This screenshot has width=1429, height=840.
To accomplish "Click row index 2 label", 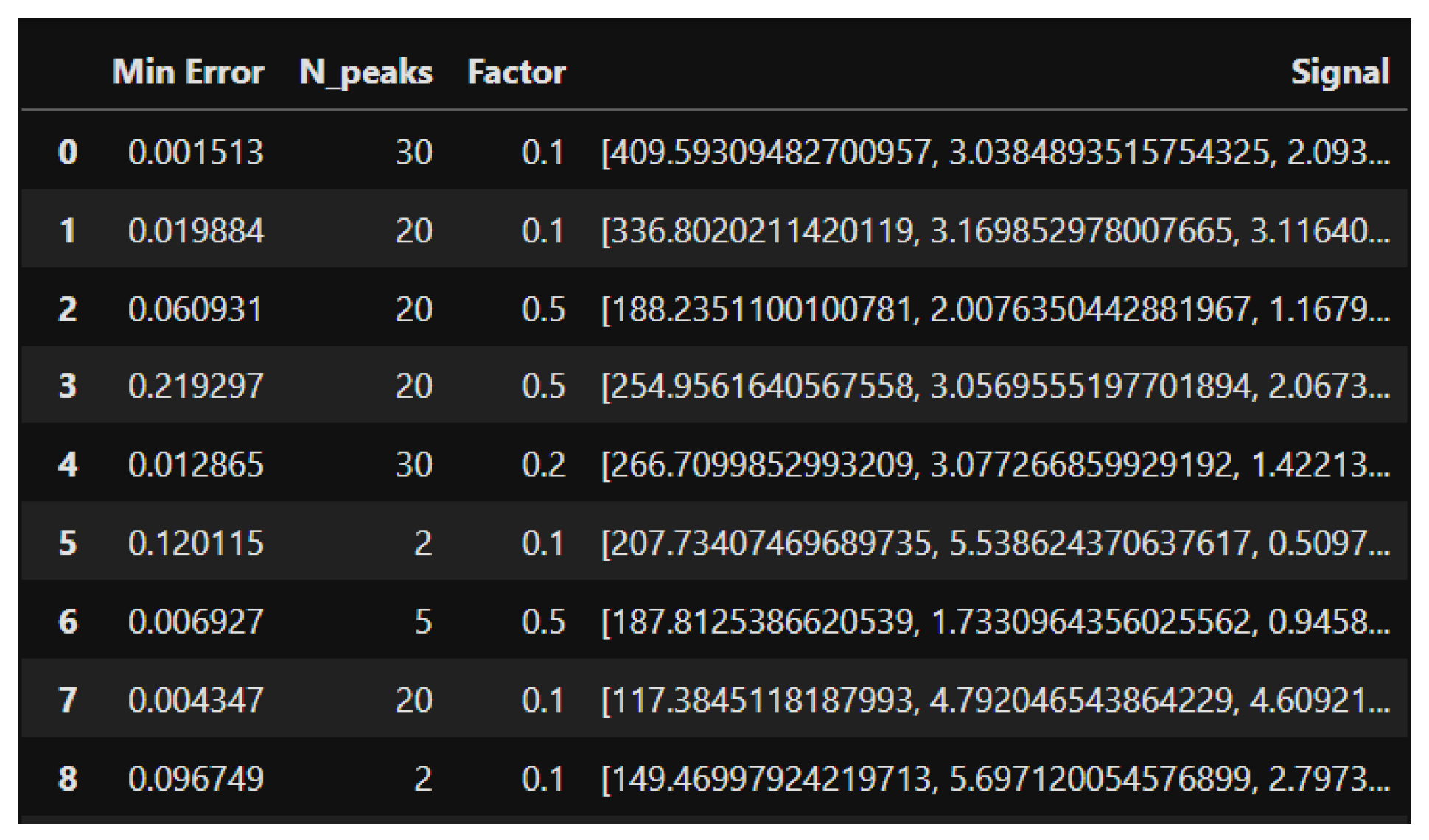I will pyautogui.click(x=68, y=309).
